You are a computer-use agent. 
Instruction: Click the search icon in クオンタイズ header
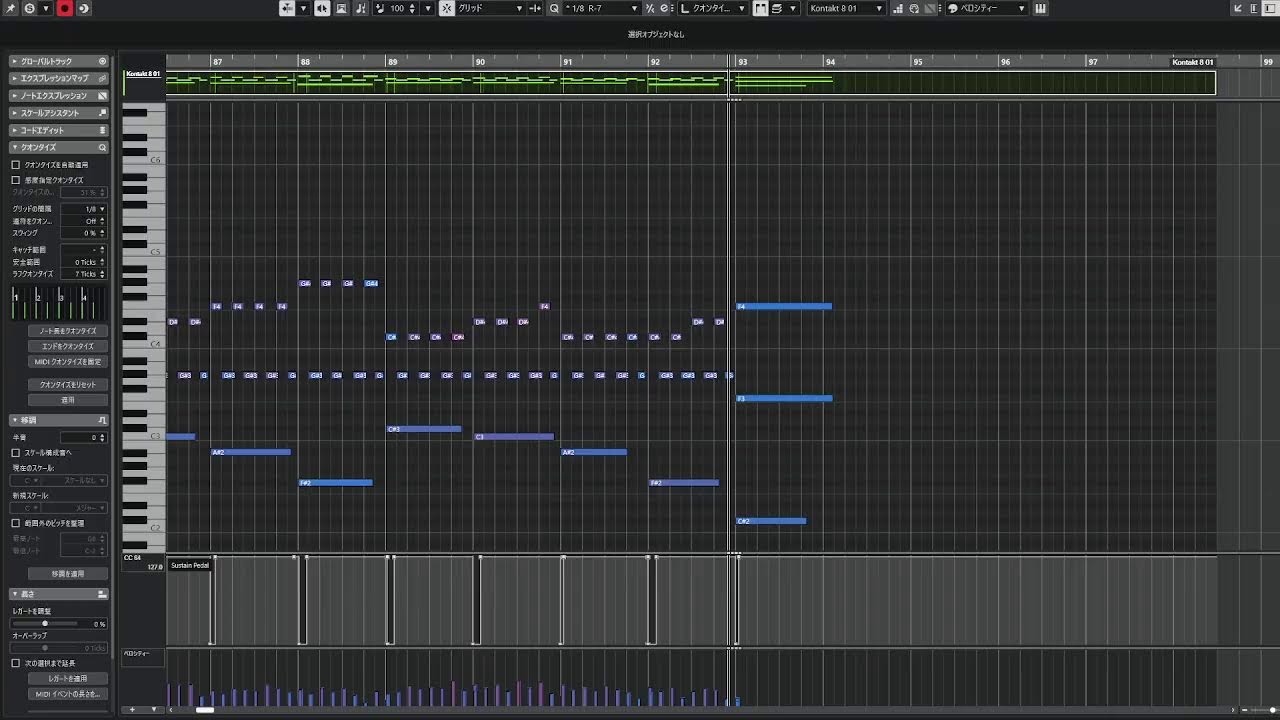102,147
